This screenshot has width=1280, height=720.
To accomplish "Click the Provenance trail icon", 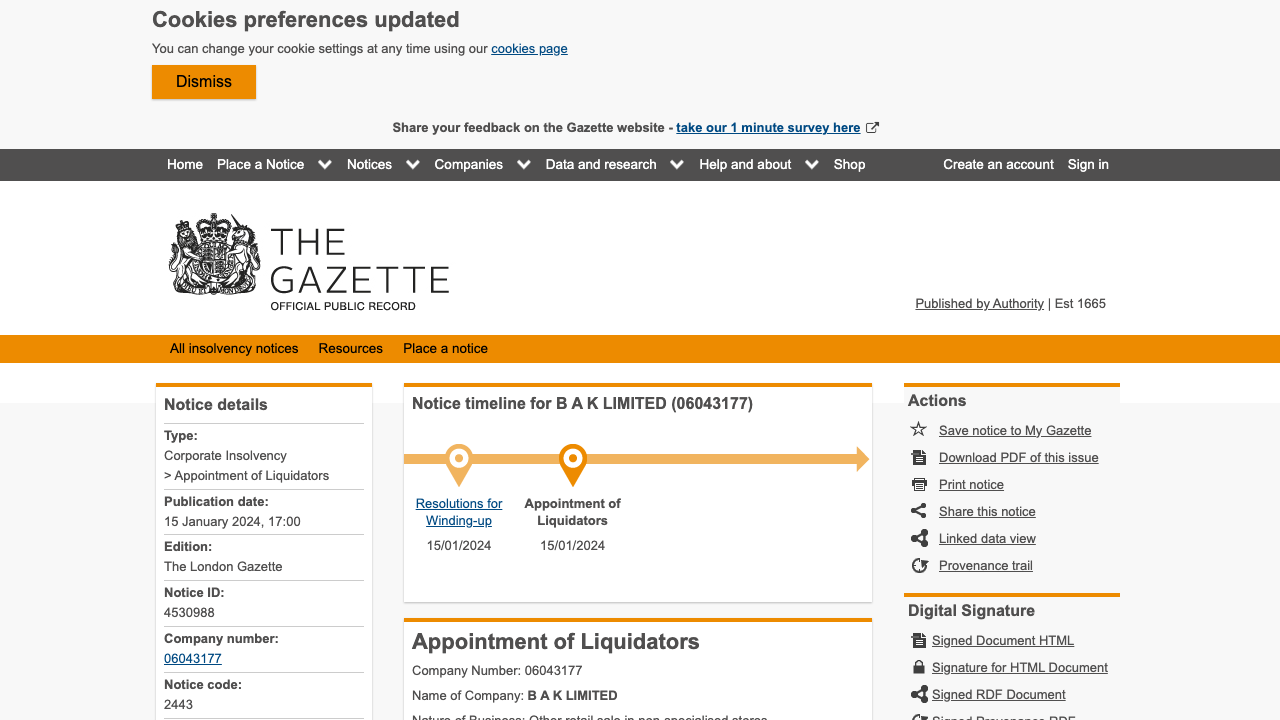I will (x=919, y=565).
